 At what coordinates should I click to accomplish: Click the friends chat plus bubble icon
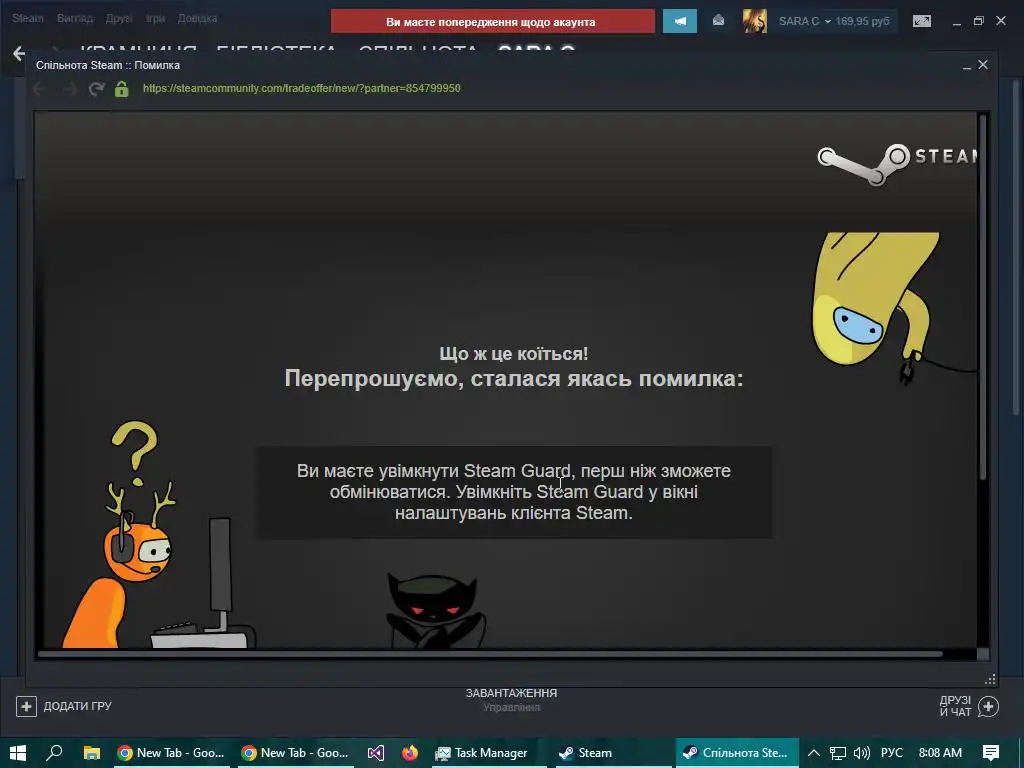click(x=989, y=707)
